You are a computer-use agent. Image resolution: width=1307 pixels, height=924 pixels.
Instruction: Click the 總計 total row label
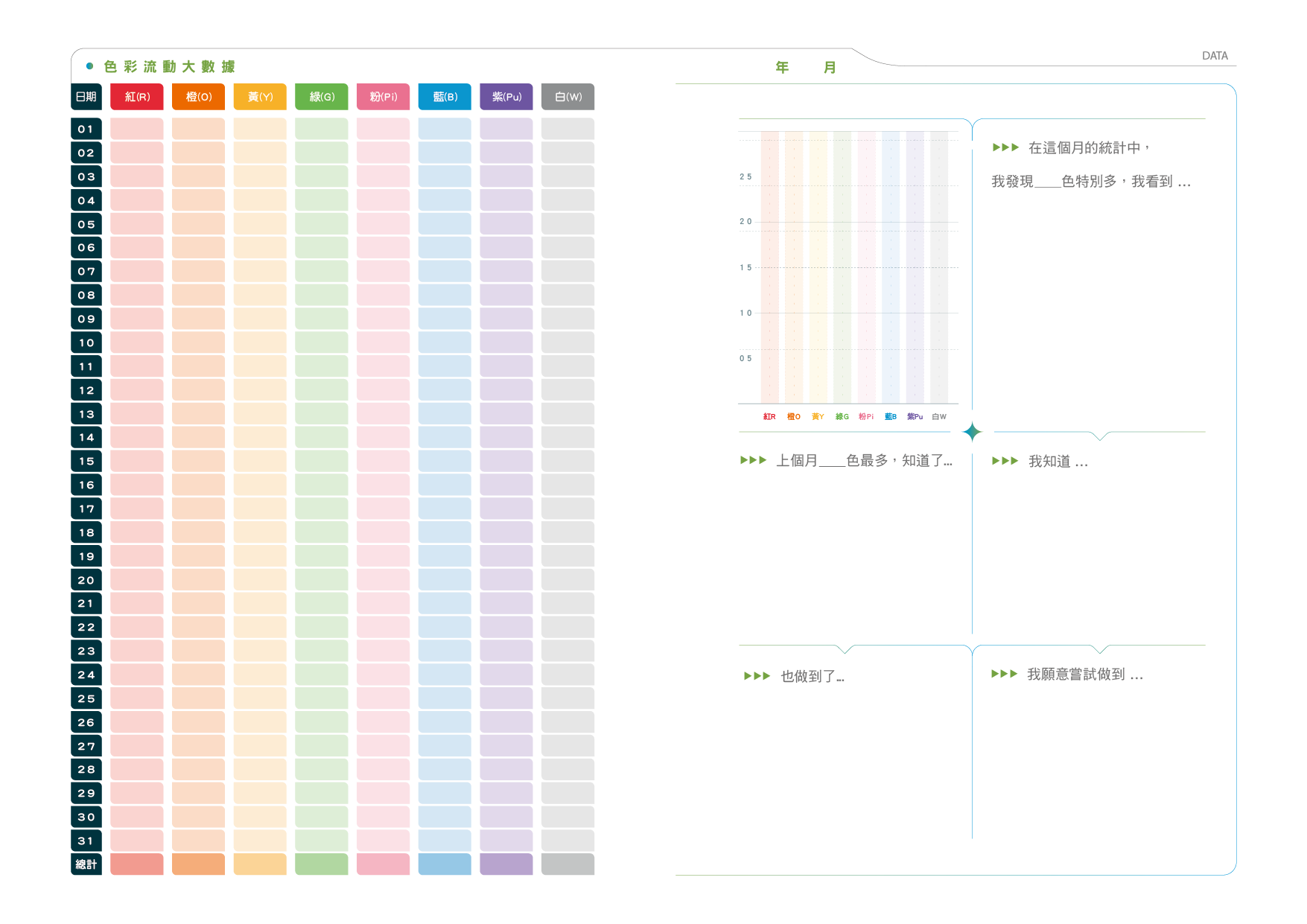tap(86, 864)
